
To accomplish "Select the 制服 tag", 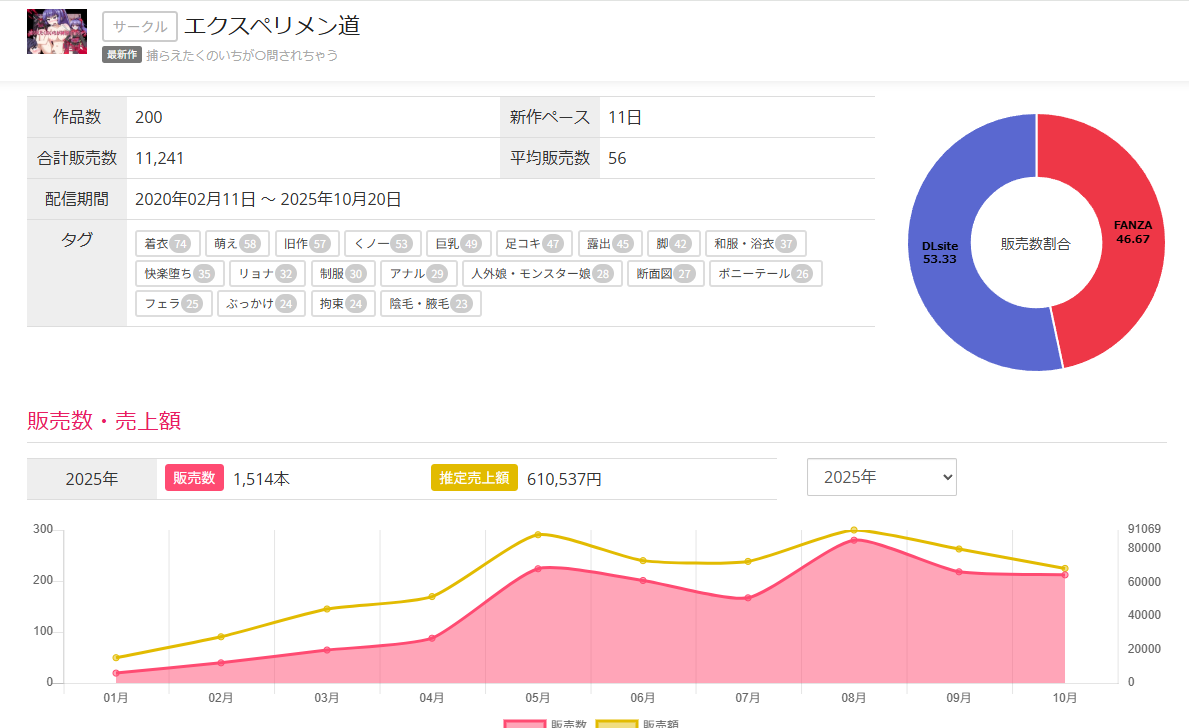I will 342,274.
